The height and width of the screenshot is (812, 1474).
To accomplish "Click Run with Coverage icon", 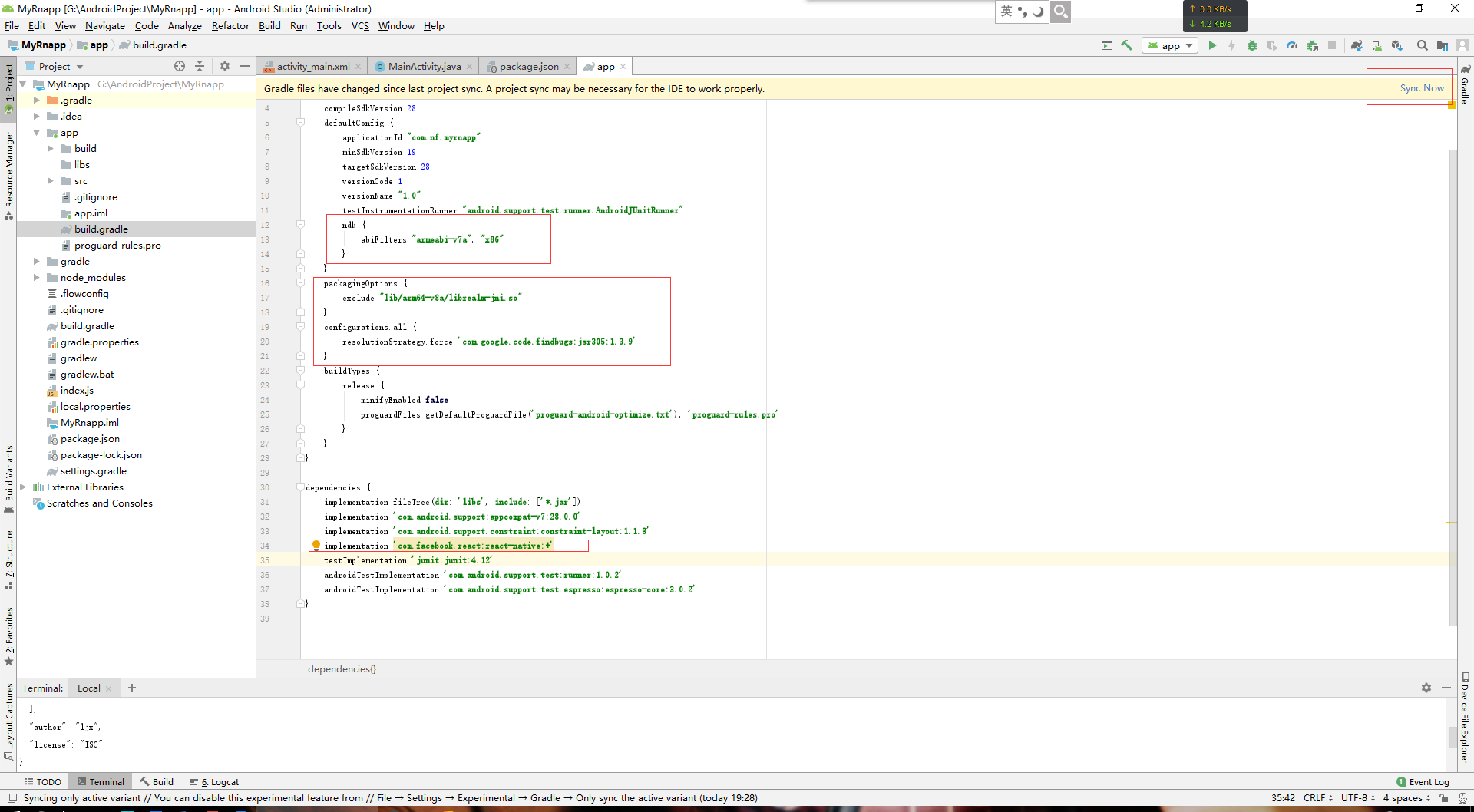I will (1272, 46).
